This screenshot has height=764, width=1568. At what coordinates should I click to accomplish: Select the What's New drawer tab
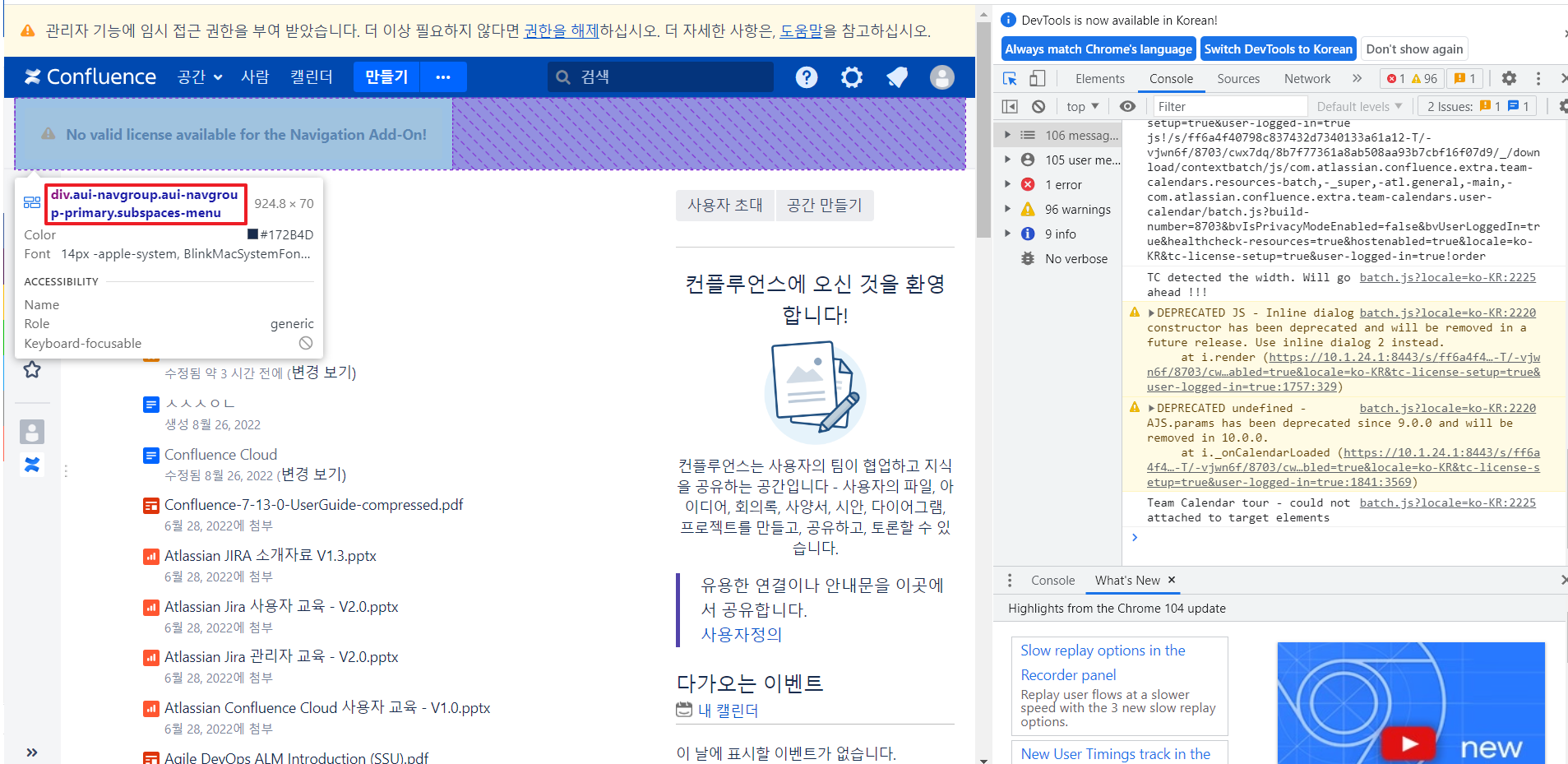pyautogui.click(x=1127, y=581)
